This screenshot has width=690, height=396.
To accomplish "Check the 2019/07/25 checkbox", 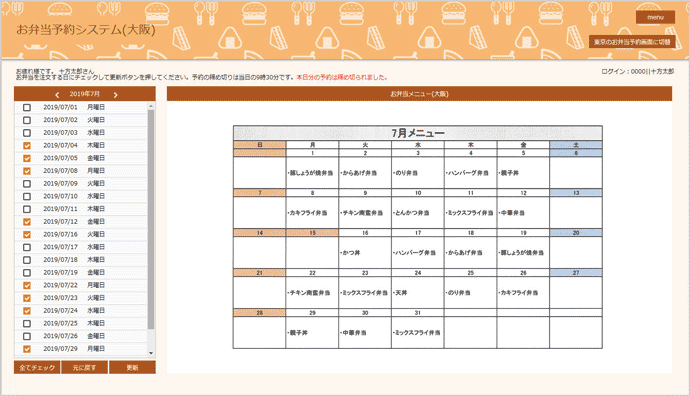I will (27, 324).
